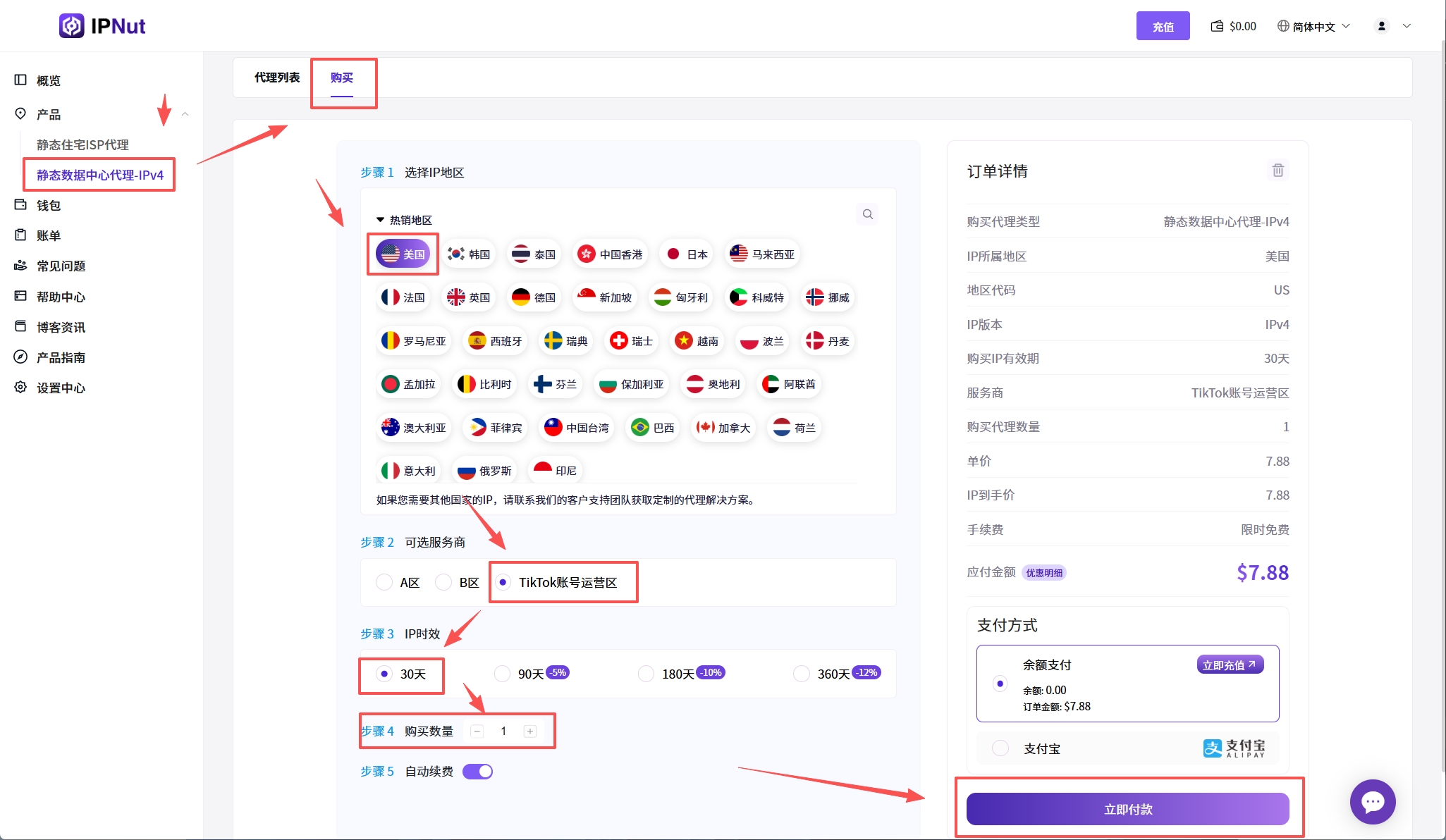Click the wallet balance icon in header
This screenshot has height=840, width=1446.
pyautogui.click(x=1217, y=26)
